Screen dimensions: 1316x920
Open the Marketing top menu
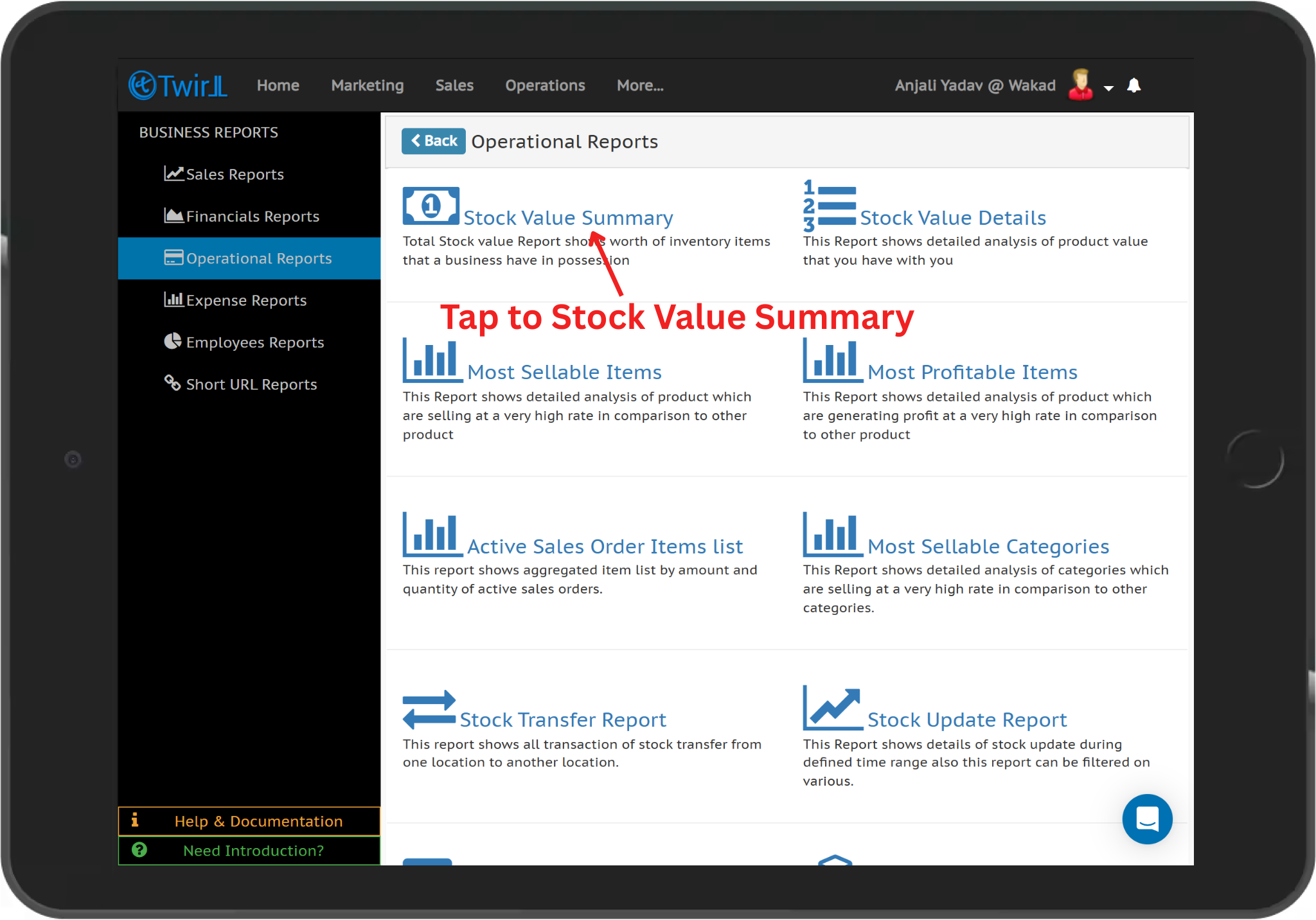[x=368, y=85]
